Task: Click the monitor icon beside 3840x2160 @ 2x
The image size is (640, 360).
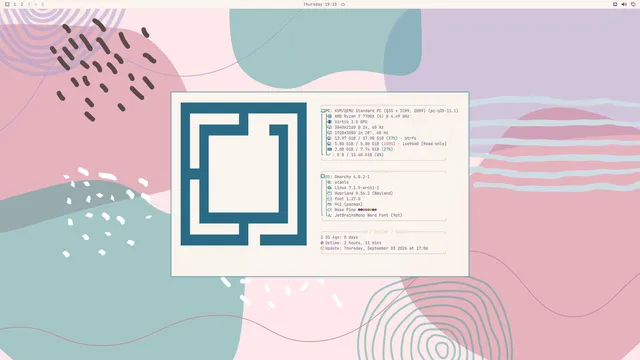Action: click(x=329, y=127)
